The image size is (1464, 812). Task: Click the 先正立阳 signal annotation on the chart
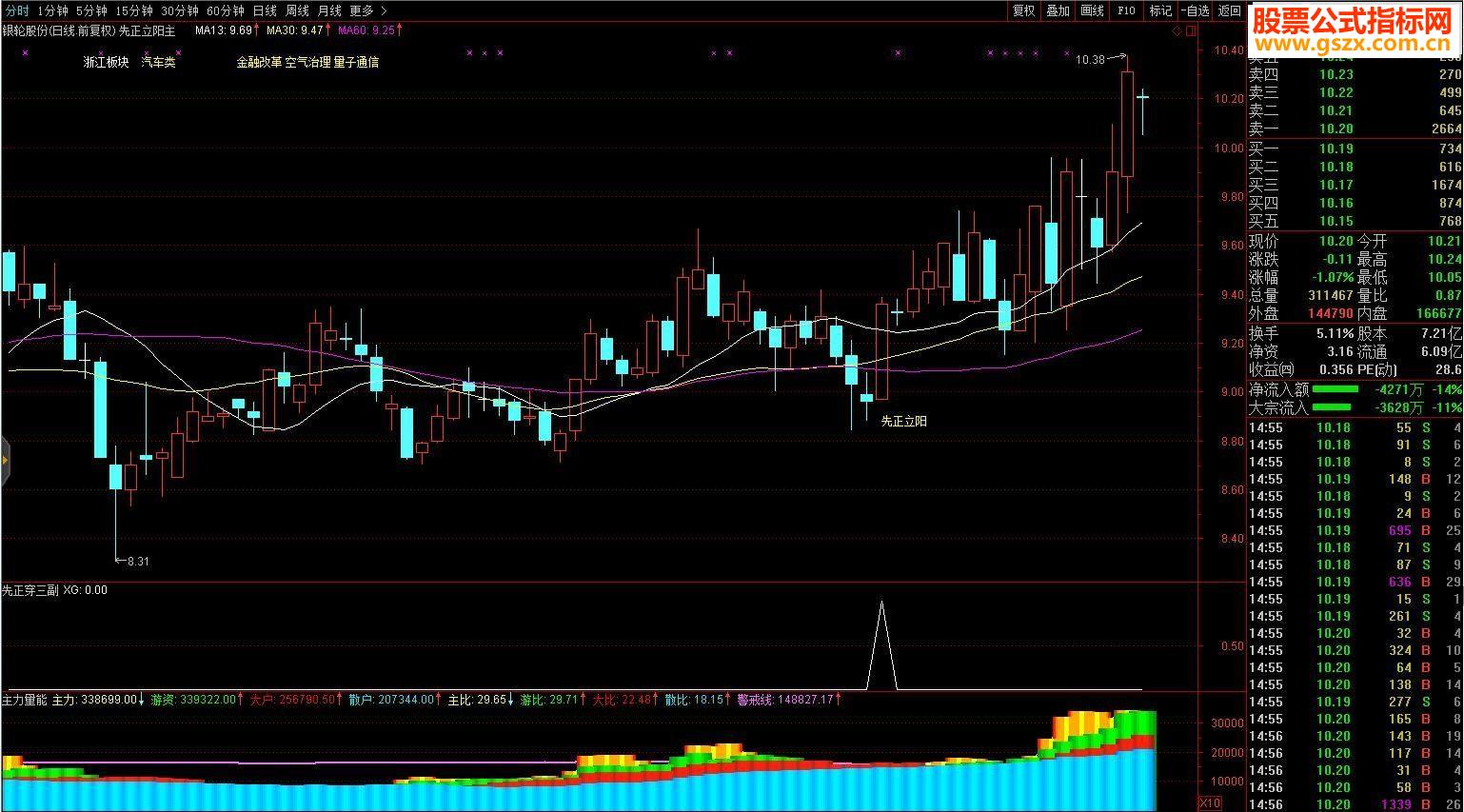coord(903,421)
